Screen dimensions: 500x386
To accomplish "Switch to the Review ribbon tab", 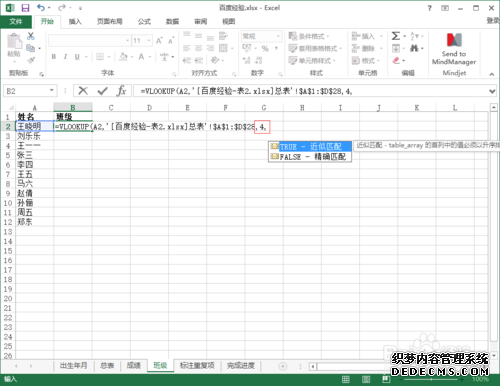I will (200, 22).
